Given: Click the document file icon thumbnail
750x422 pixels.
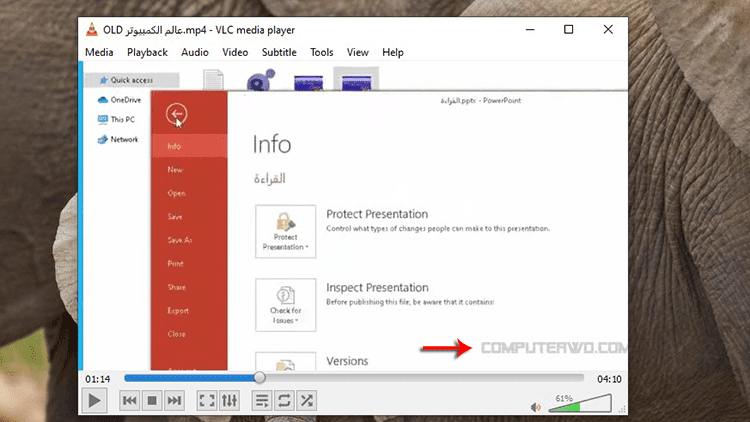Looking at the screenshot, I should click(213, 79).
